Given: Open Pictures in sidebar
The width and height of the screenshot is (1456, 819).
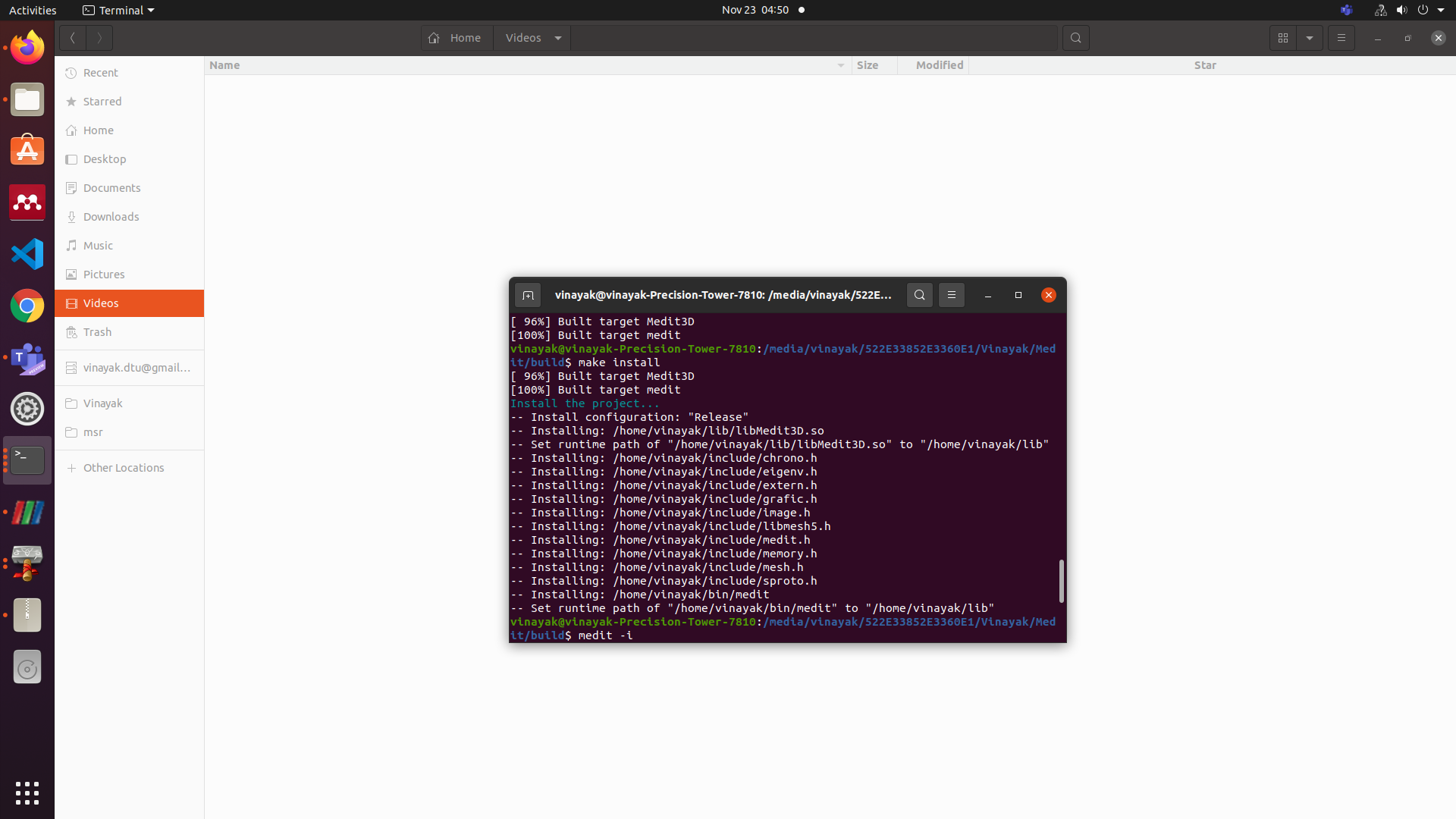Looking at the screenshot, I should tap(129, 275).
